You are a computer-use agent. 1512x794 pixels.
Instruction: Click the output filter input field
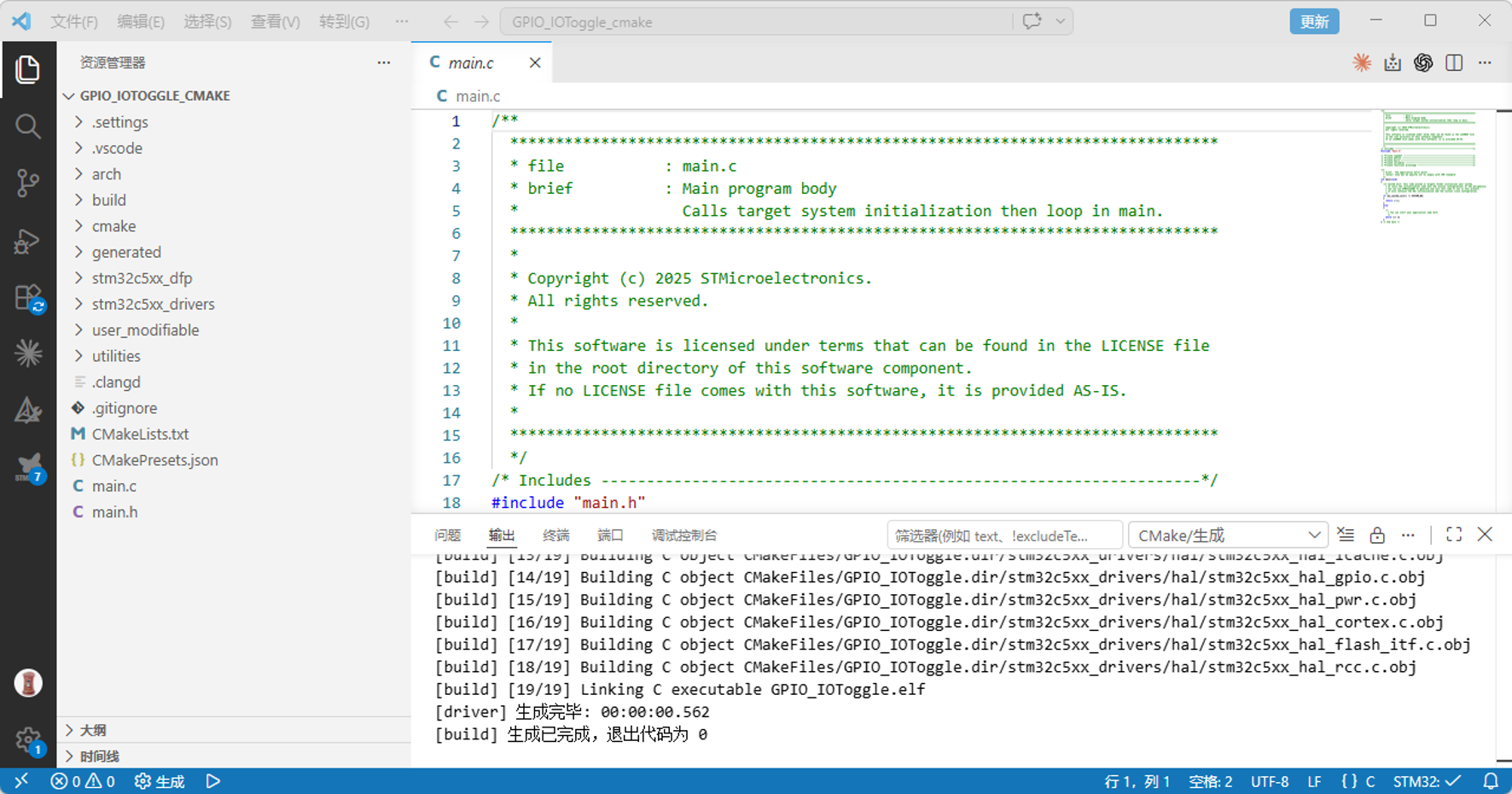(1004, 535)
